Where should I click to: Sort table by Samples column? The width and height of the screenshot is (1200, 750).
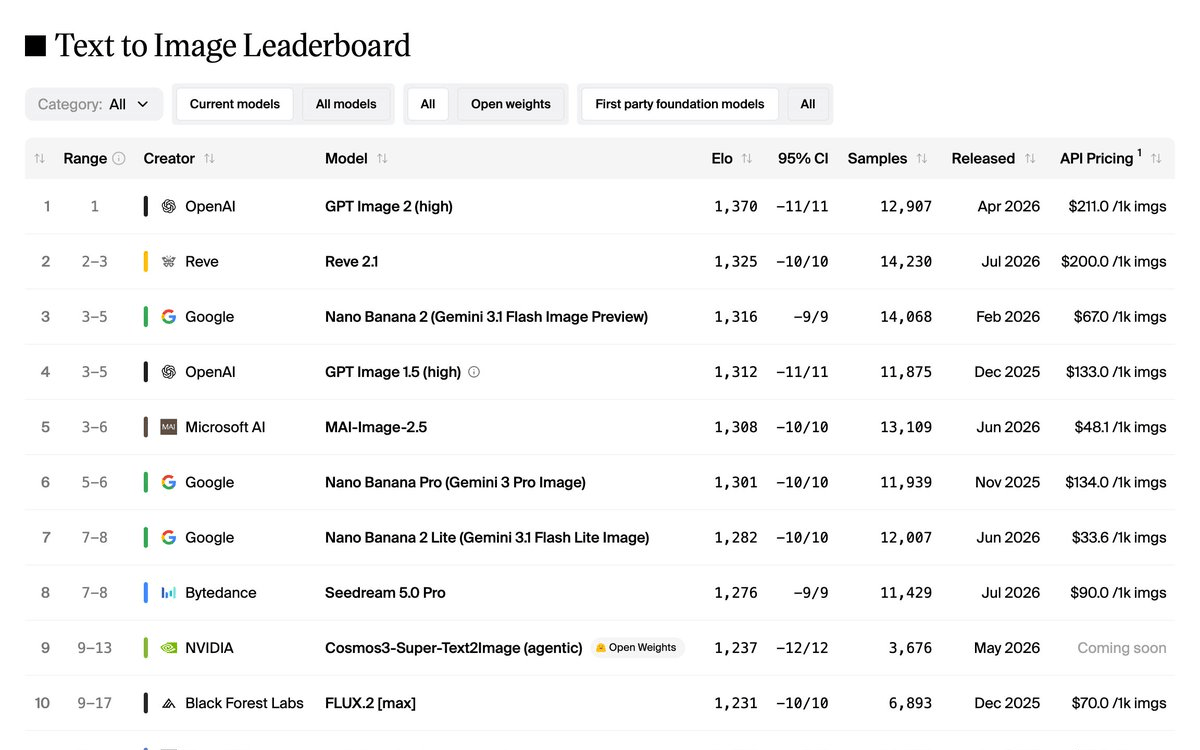[921, 158]
